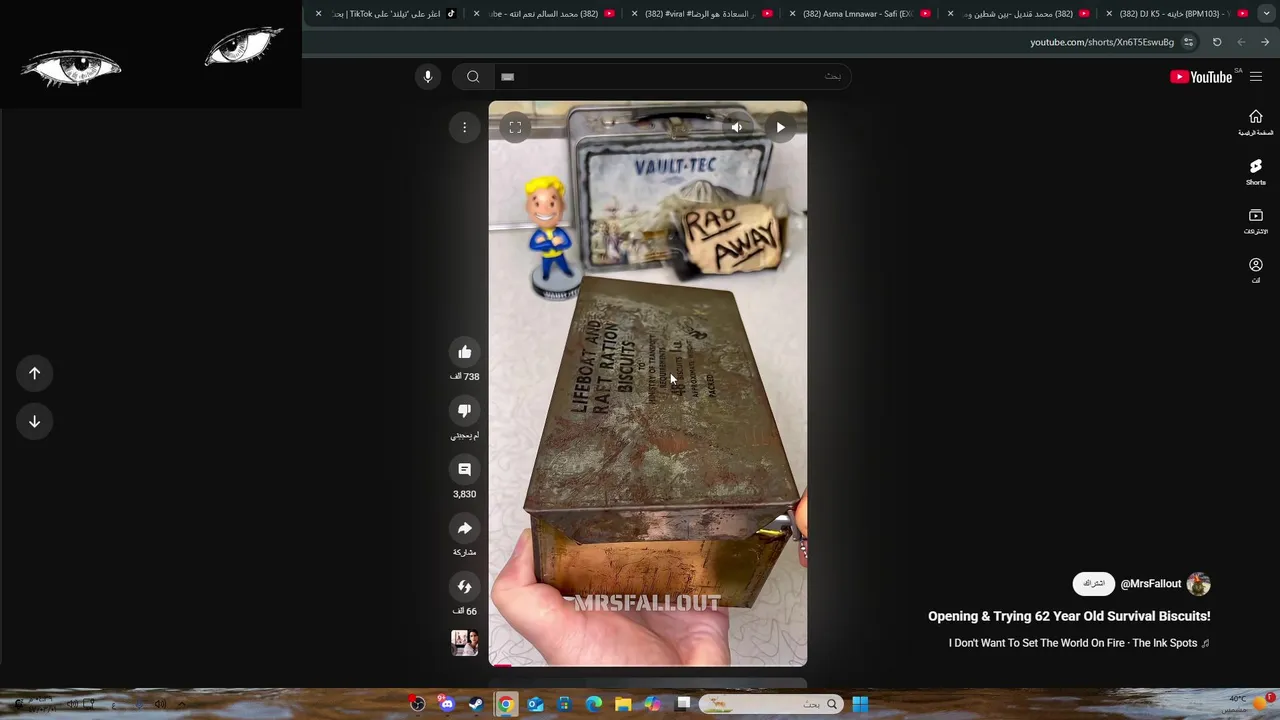Open File Explorer from the taskbar
The image size is (1280, 720).
[623, 704]
